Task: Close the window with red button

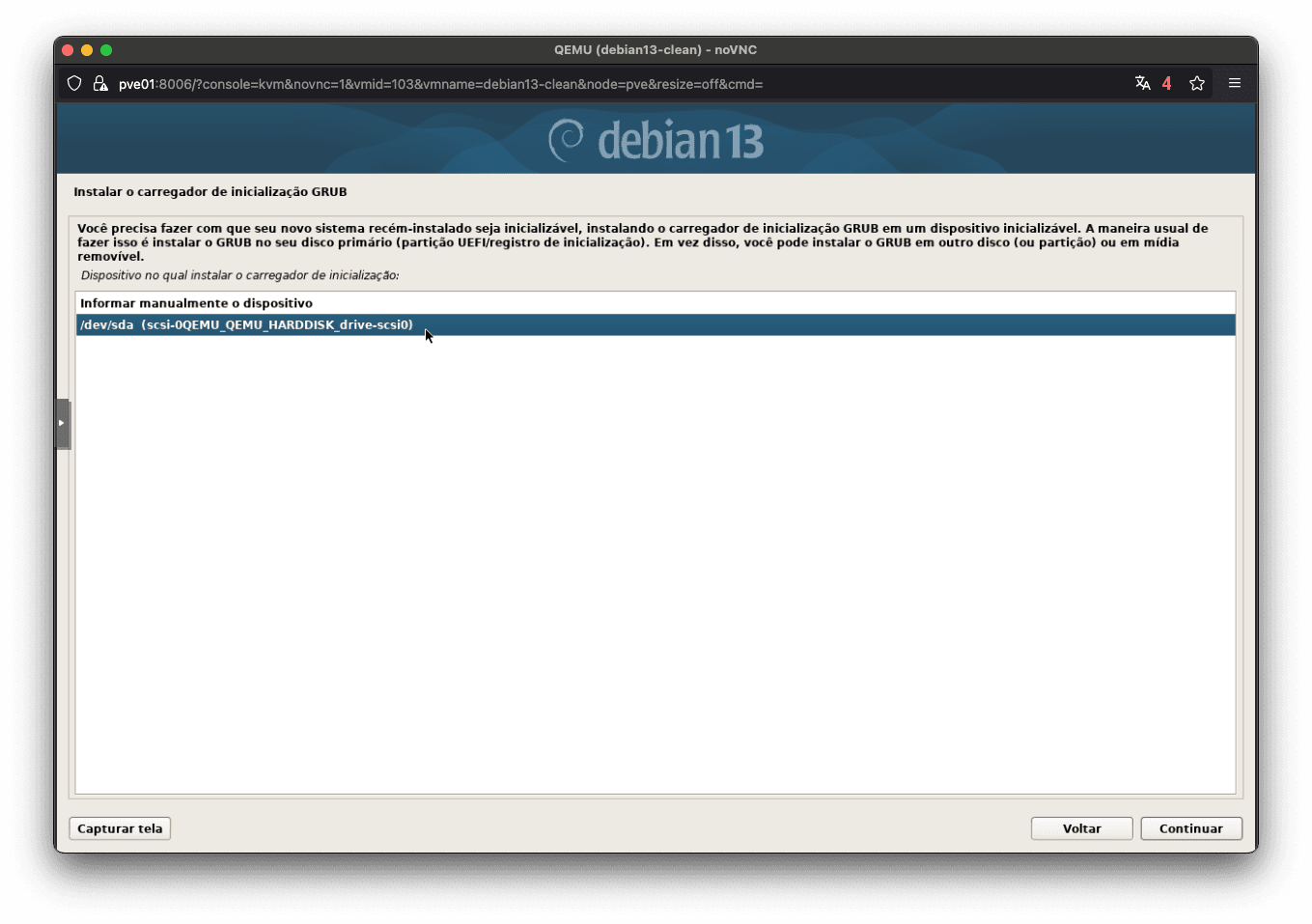Action: click(68, 50)
